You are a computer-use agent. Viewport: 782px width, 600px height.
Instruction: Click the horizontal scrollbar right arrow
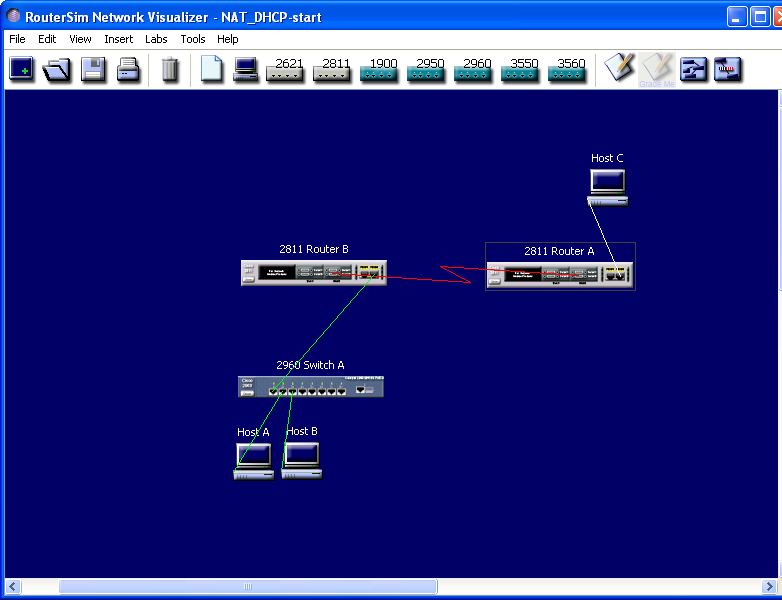(770, 587)
